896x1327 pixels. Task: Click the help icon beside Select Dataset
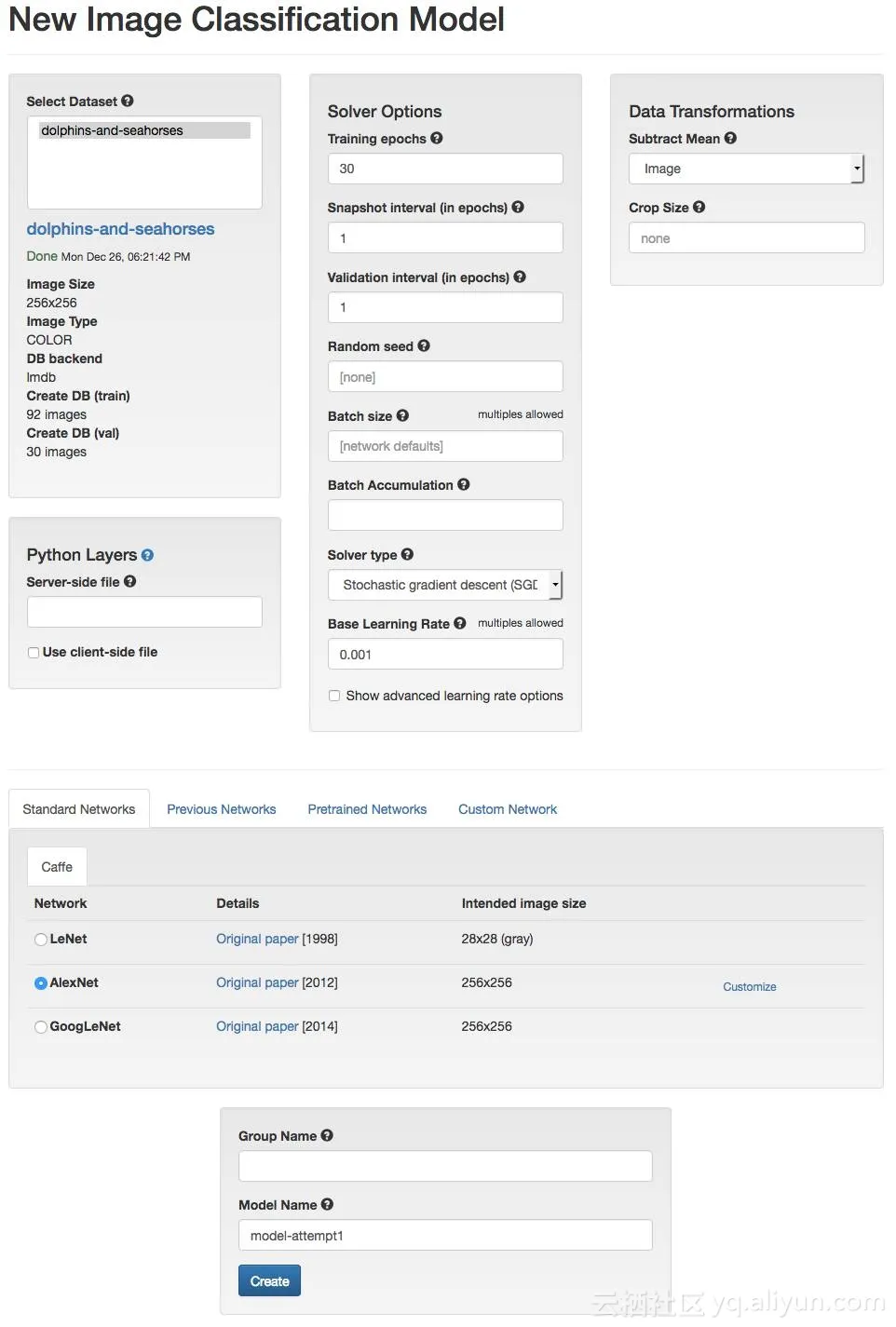128,101
